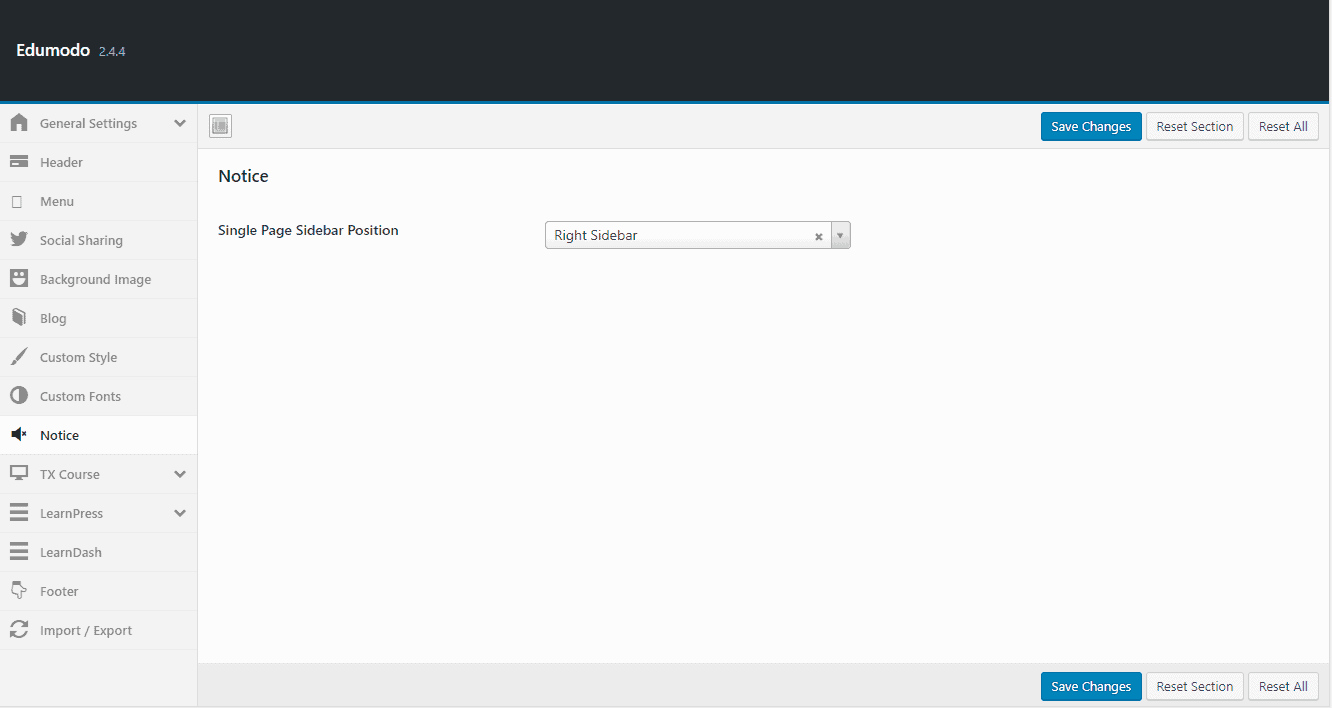Expand the LearnPress submenu chevron

tap(180, 513)
